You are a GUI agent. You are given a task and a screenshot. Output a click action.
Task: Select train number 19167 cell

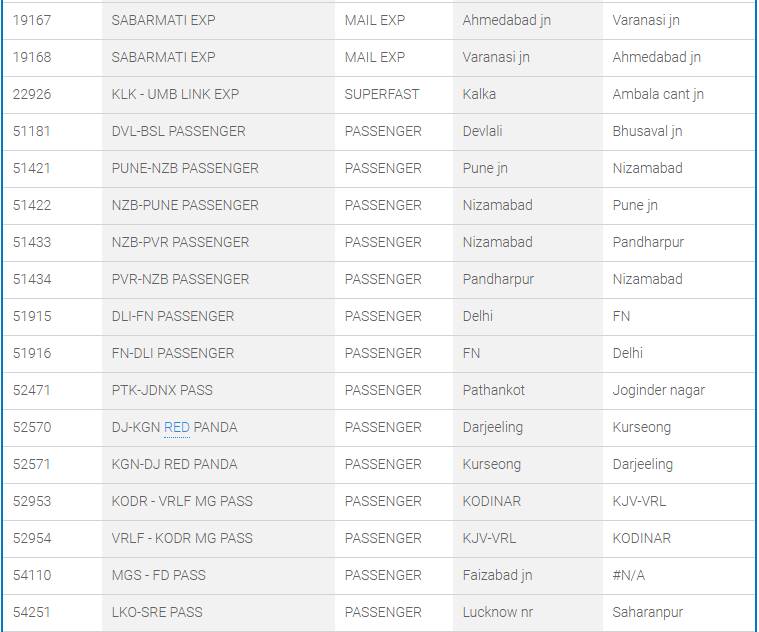tap(32, 20)
